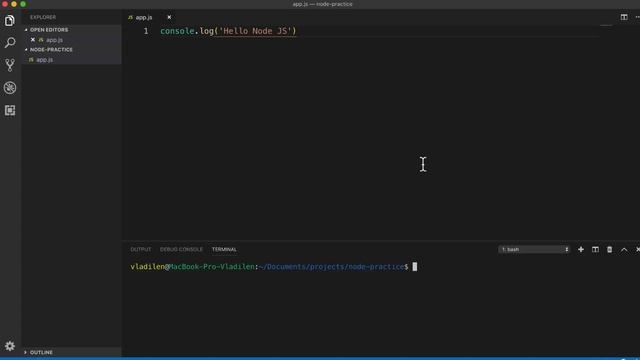Open the Extensions view
The height and width of the screenshot is (360, 640).
pos(10,110)
